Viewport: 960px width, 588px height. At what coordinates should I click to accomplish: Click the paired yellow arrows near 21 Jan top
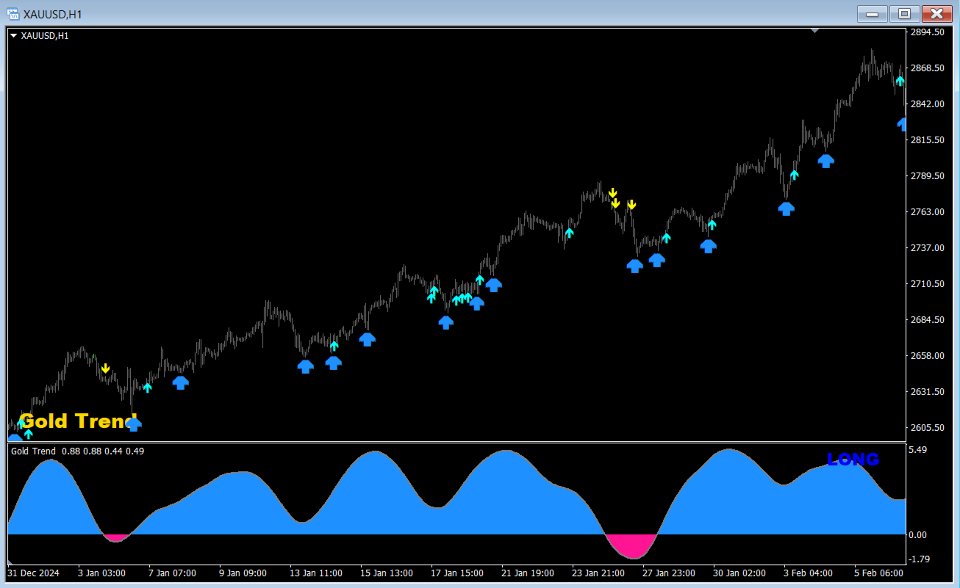pyautogui.click(x=613, y=197)
